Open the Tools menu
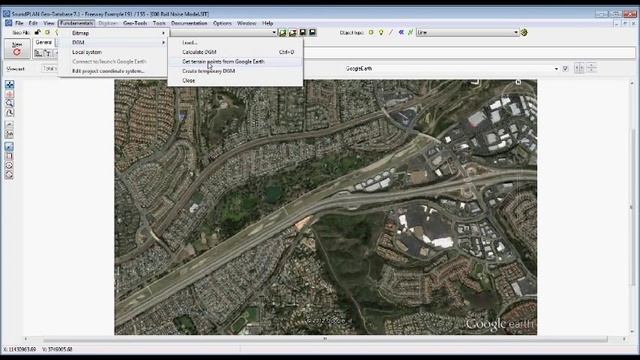Image resolution: width=640 pixels, height=360 pixels. (x=159, y=23)
